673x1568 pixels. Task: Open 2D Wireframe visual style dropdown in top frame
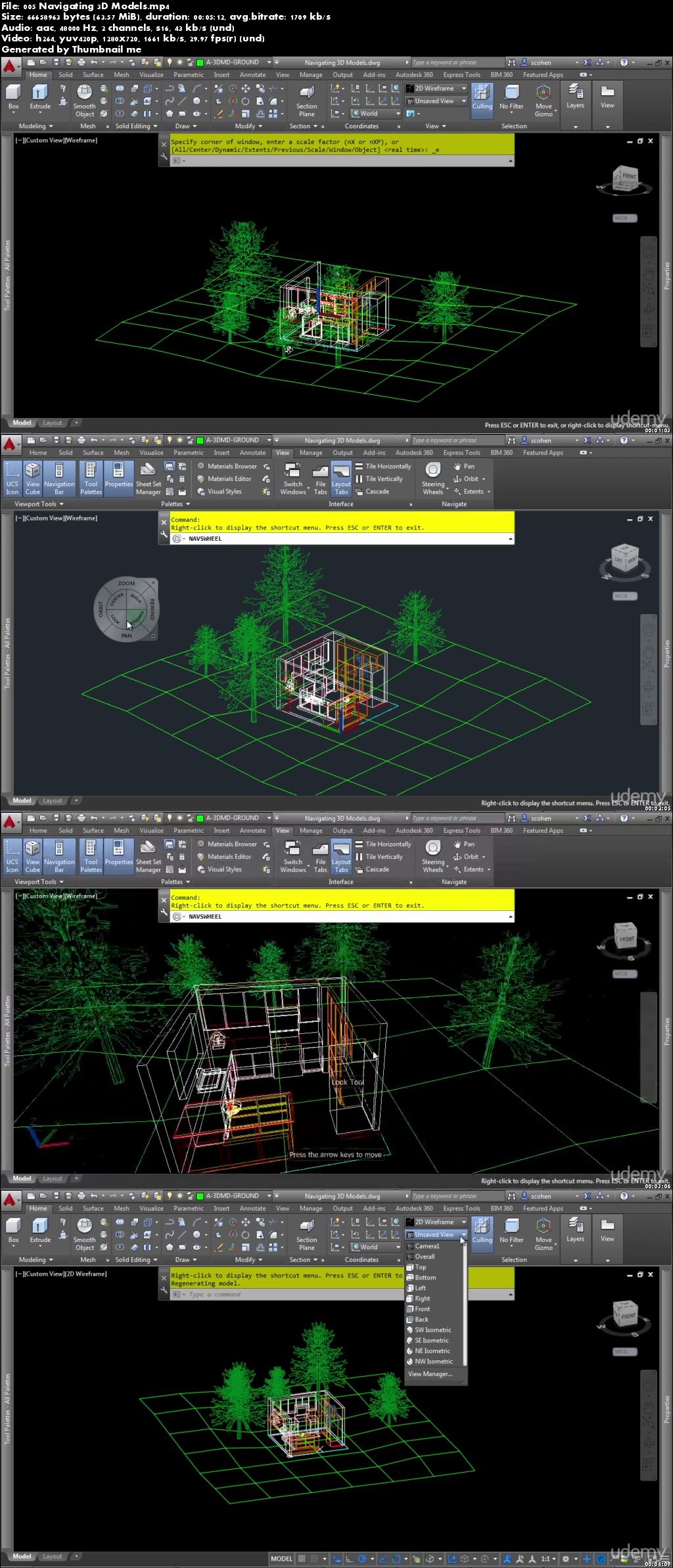[435, 88]
